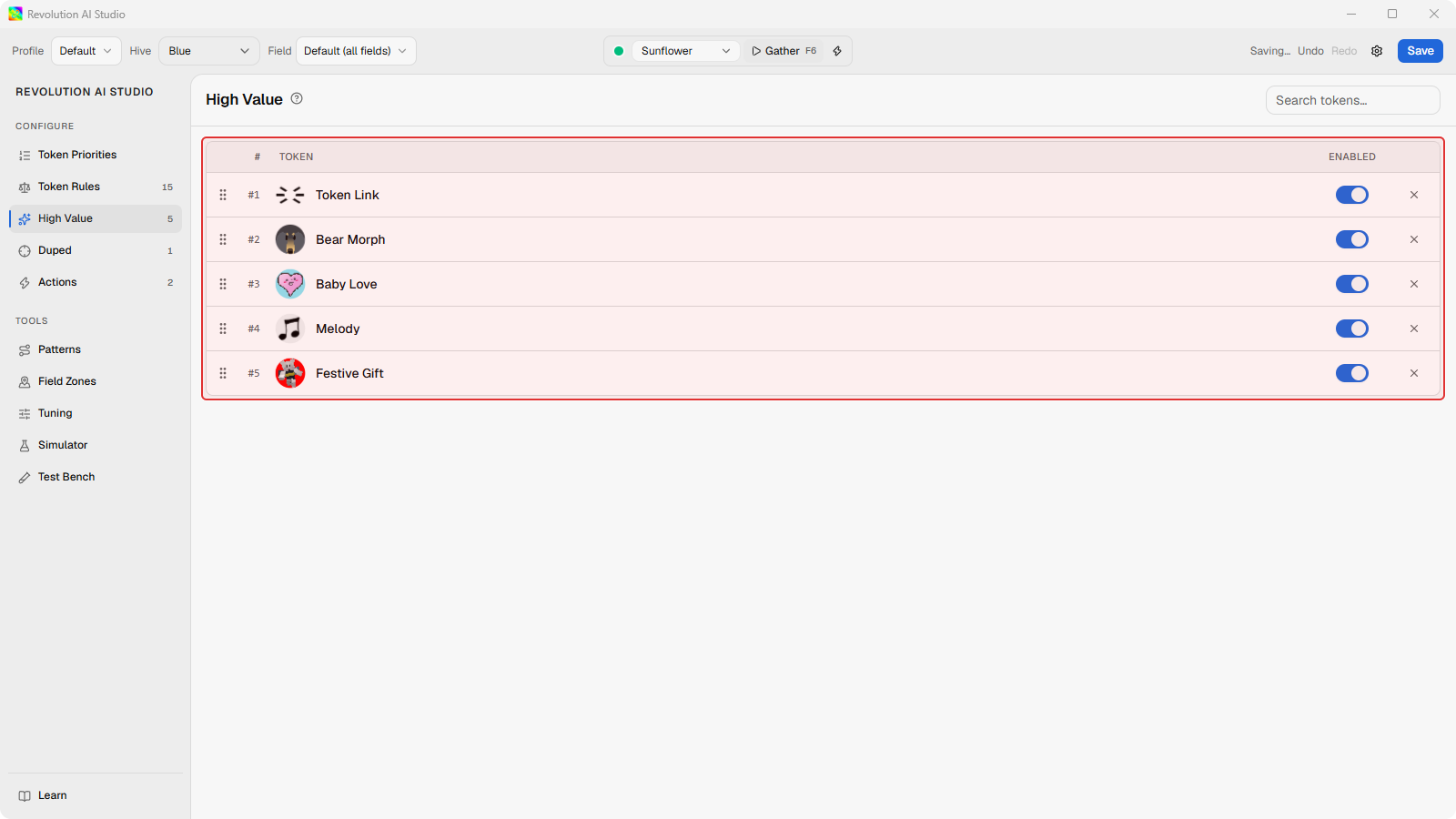The image size is (1456, 819).
Task: Open Test Bench in sidebar
Action: [x=96, y=477]
